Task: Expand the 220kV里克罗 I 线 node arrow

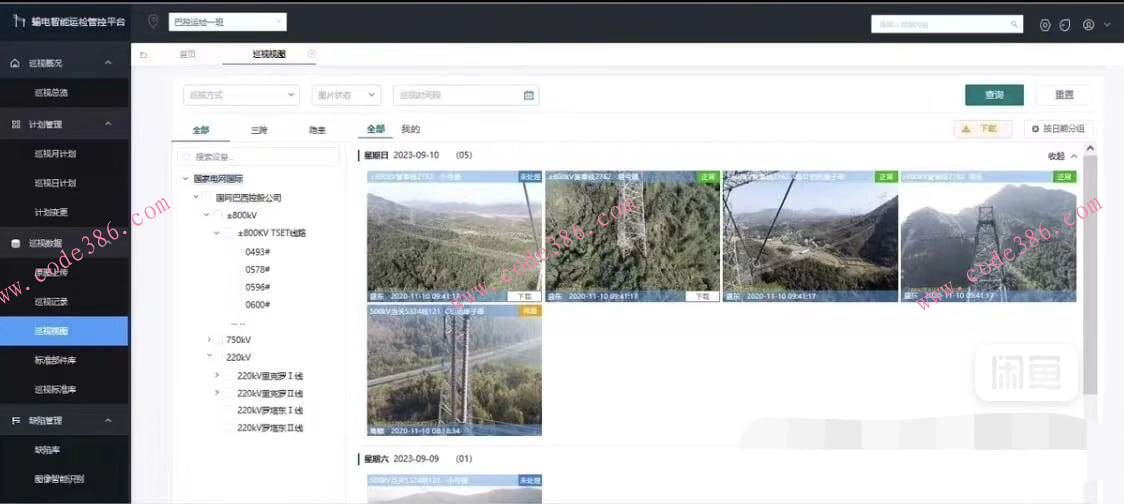Action: click(x=217, y=375)
